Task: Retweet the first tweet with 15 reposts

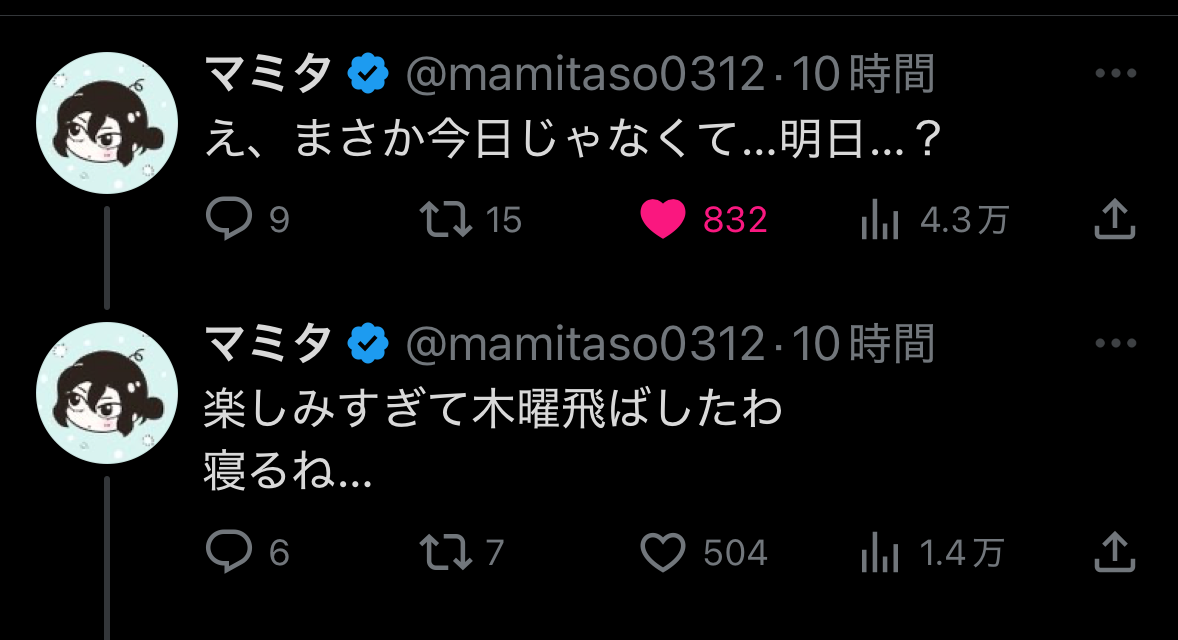Action: (x=446, y=220)
